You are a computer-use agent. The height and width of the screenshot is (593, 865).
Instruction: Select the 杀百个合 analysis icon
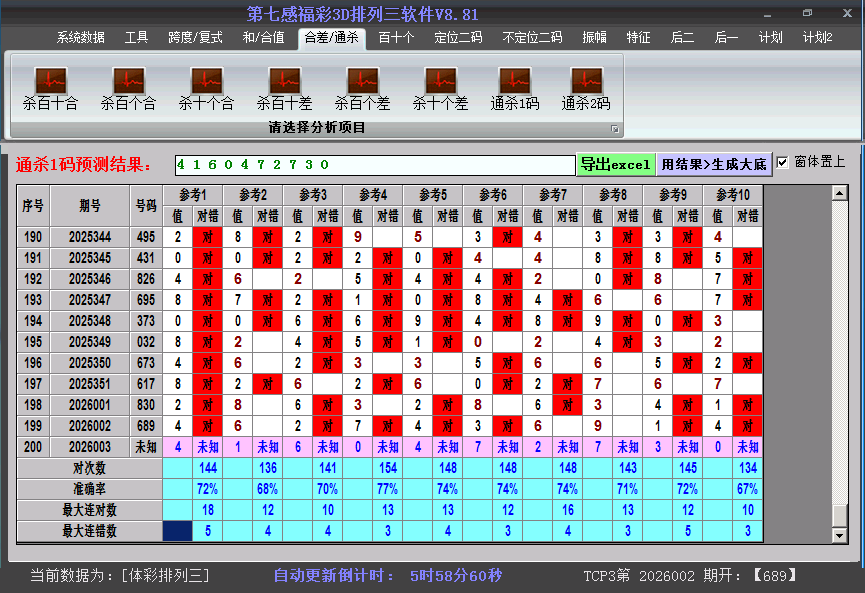coord(128,85)
